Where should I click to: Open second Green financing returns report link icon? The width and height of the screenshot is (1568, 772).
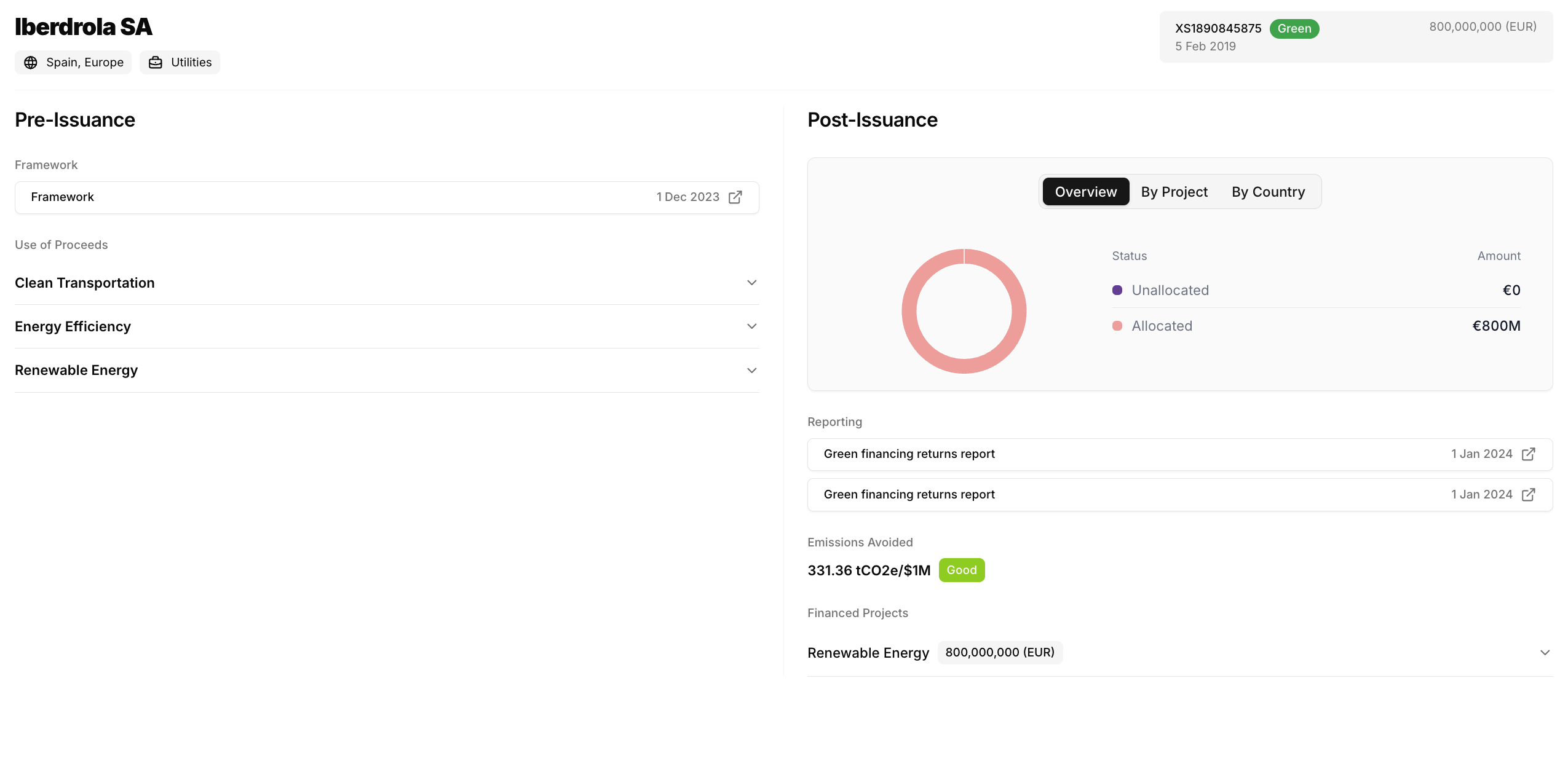1528,495
